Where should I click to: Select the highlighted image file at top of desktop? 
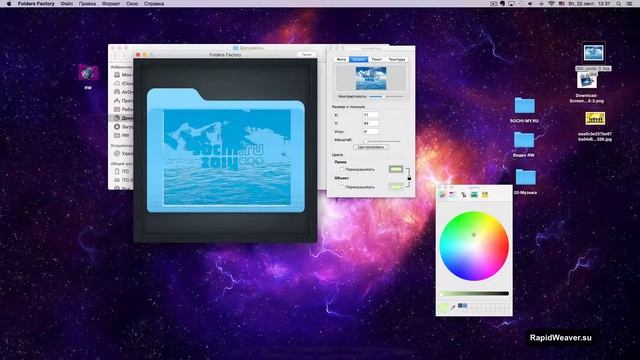point(593,53)
